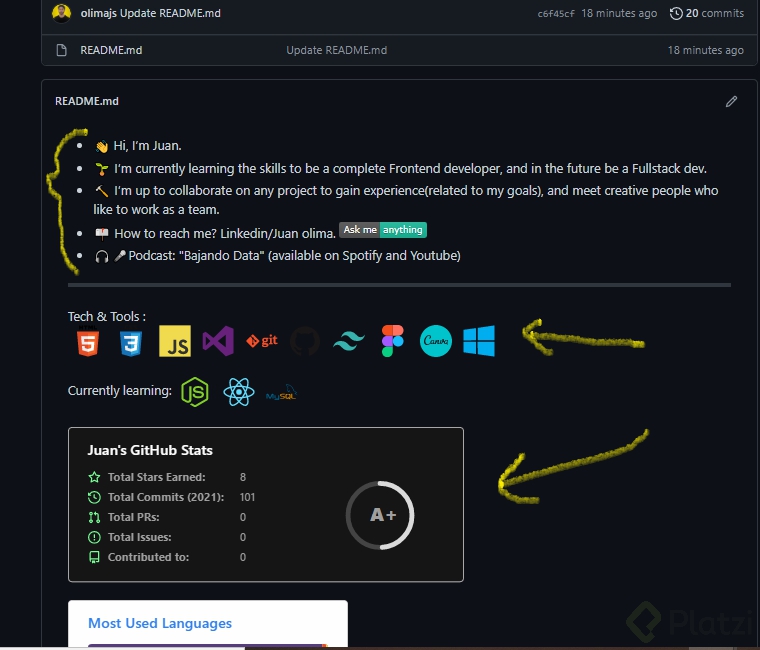Click the Figma logo icon
This screenshot has width=760, height=650.
393,341
